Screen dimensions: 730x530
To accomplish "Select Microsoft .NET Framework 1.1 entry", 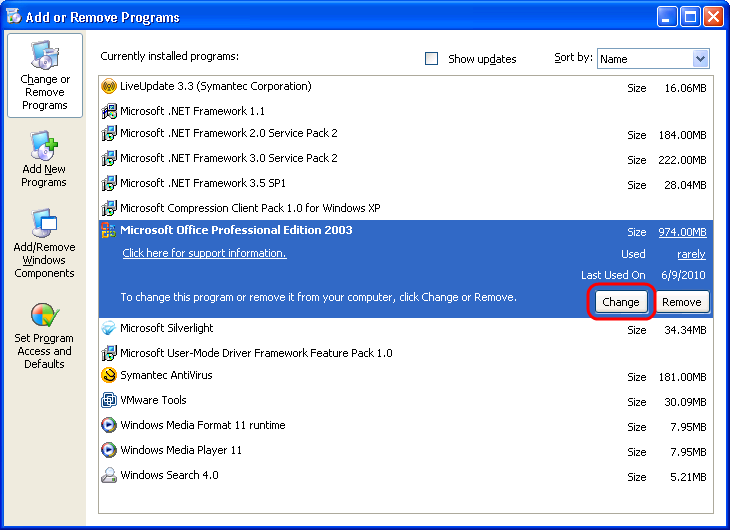I will point(406,111).
